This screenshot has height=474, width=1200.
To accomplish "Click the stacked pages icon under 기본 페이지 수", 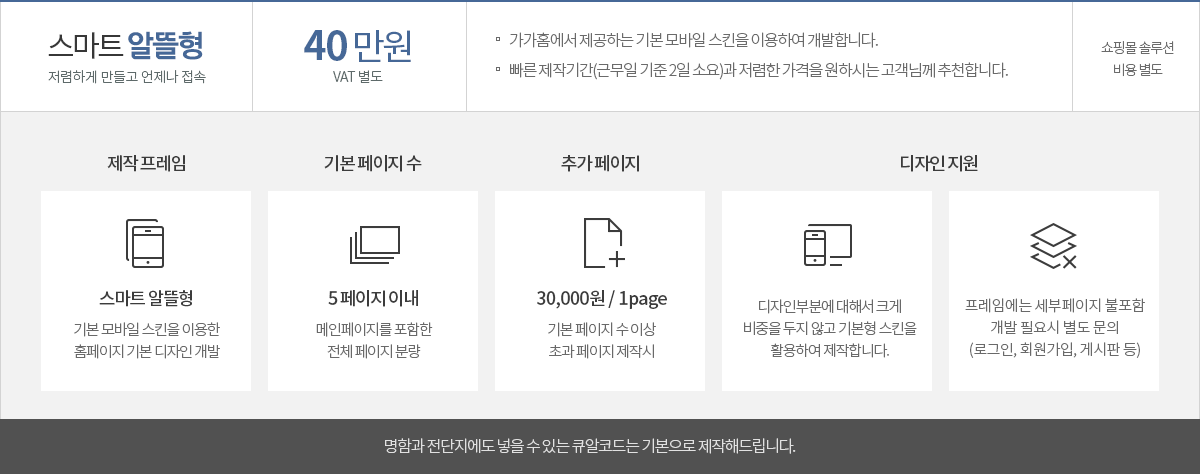I will [x=374, y=244].
